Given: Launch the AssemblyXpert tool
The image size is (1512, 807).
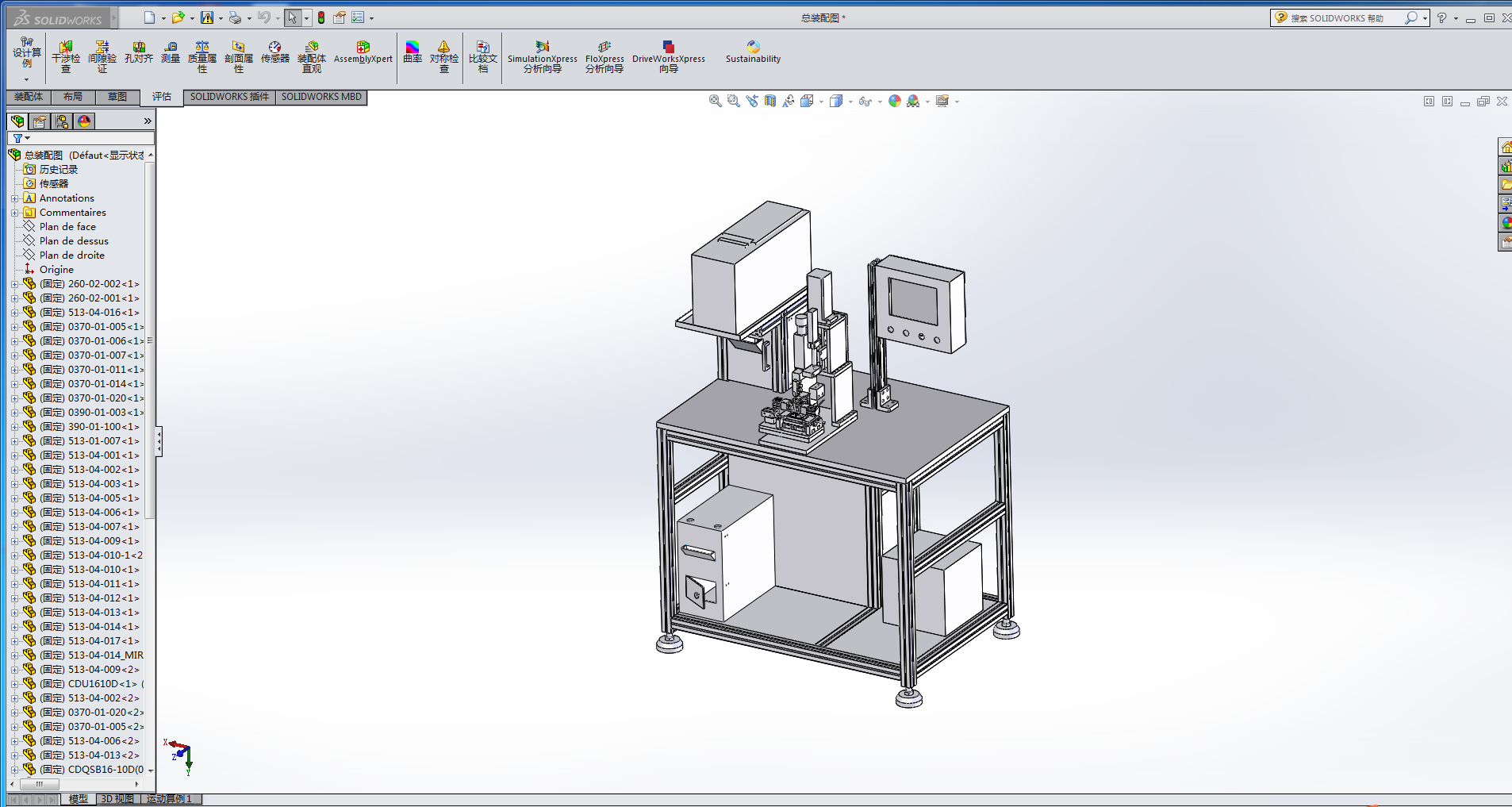Looking at the screenshot, I should point(363,52).
